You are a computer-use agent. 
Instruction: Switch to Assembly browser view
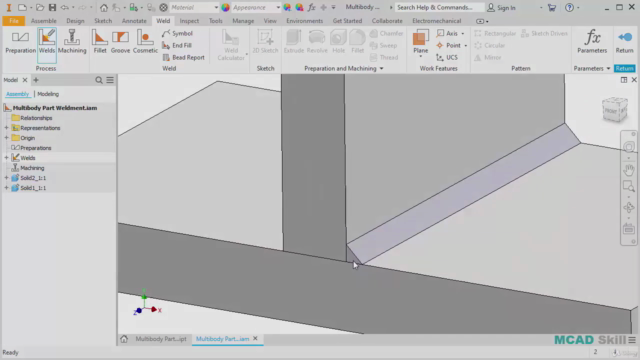18,94
